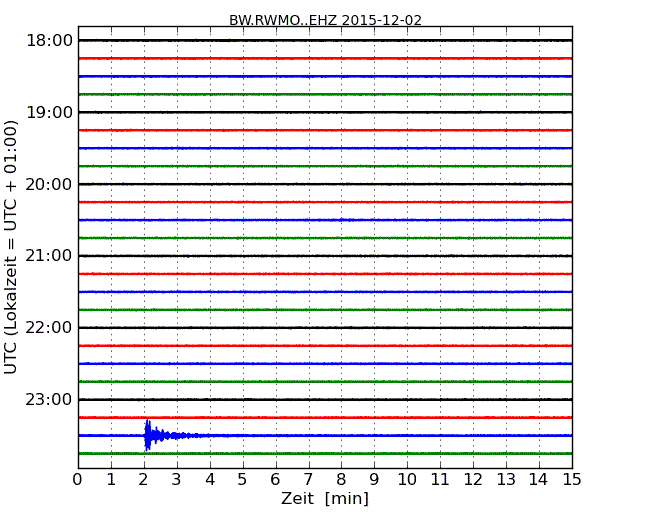The width and height of the screenshot is (650, 520).
Task: Click x-axis tick label 11
Action: coord(440,480)
